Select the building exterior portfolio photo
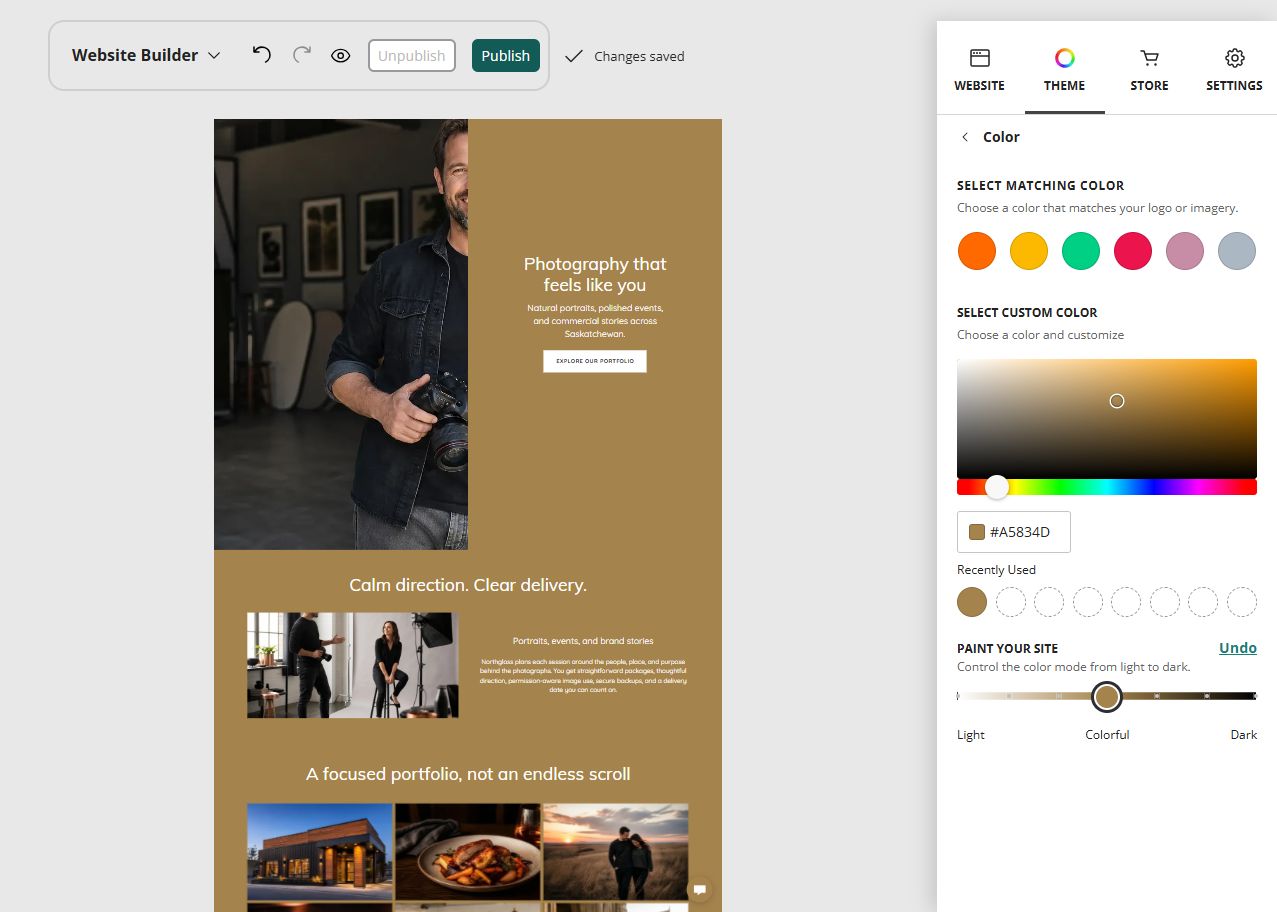Viewport: 1277px width, 912px height. coord(320,852)
